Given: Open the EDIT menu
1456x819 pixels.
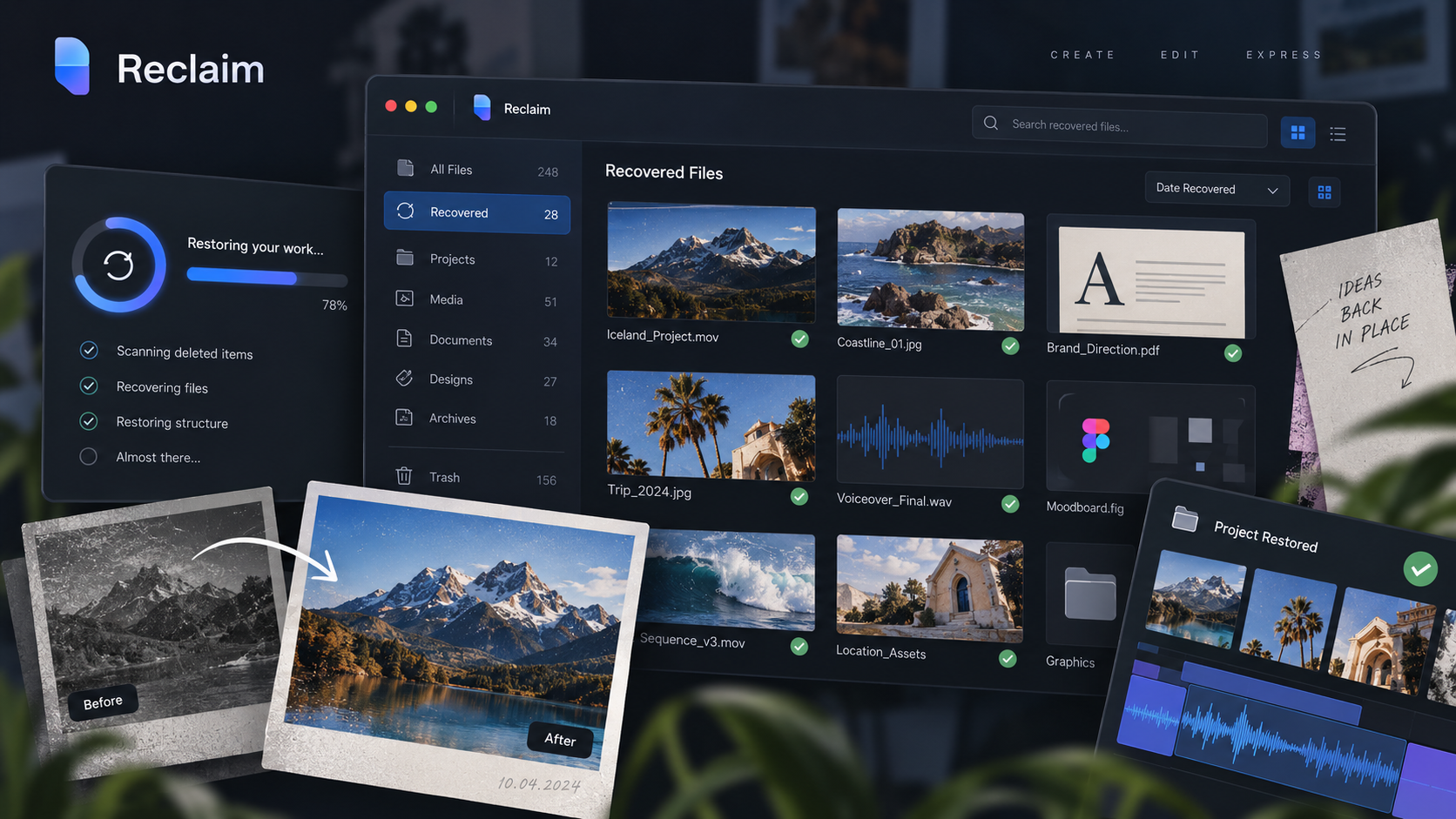Looking at the screenshot, I should click(x=1180, y=55).
